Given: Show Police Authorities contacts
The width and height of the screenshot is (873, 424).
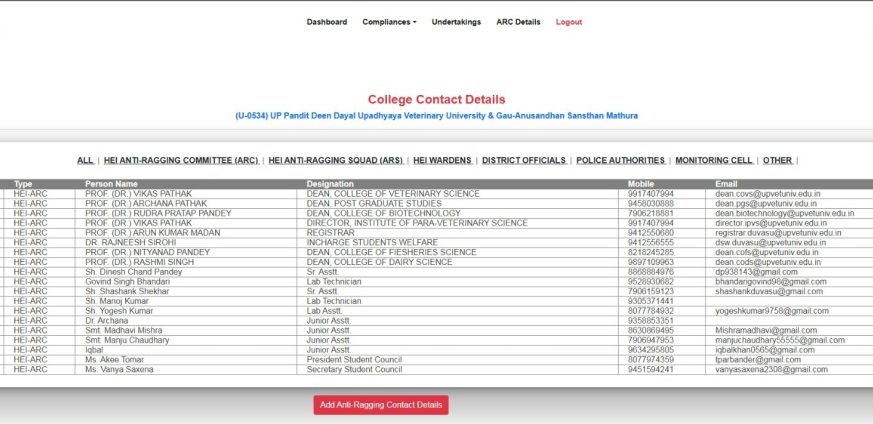Looking at the screenshot, I should 620,160.
